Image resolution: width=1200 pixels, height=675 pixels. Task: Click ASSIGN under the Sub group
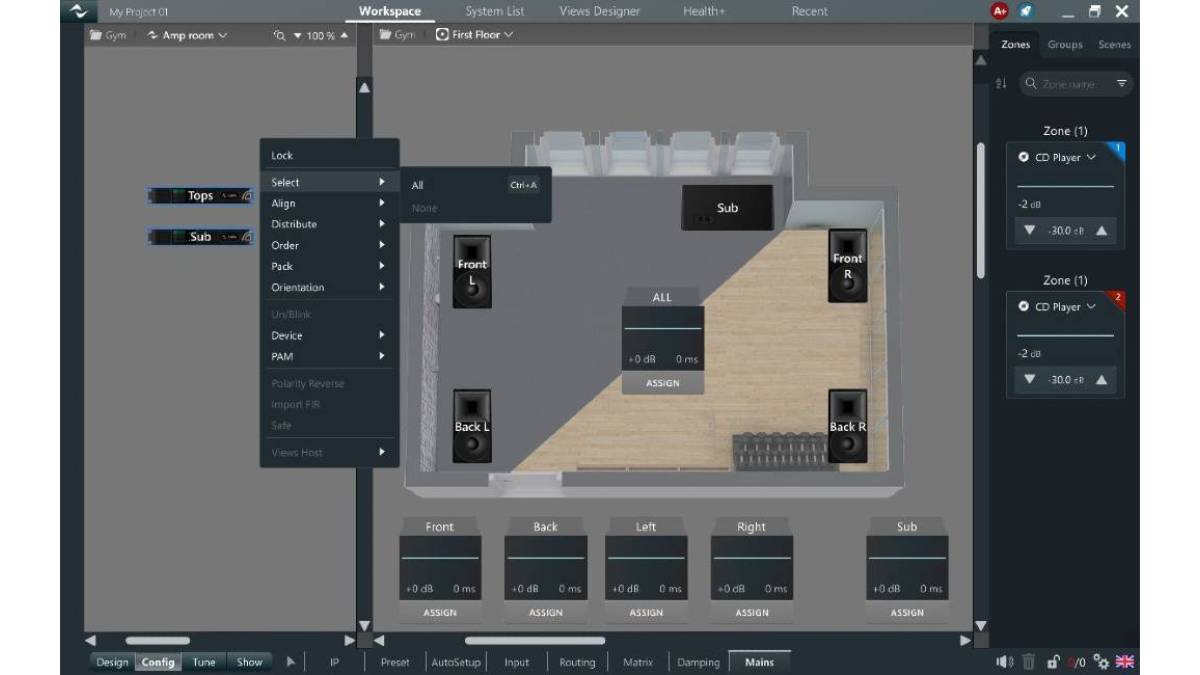click(907, 612)
